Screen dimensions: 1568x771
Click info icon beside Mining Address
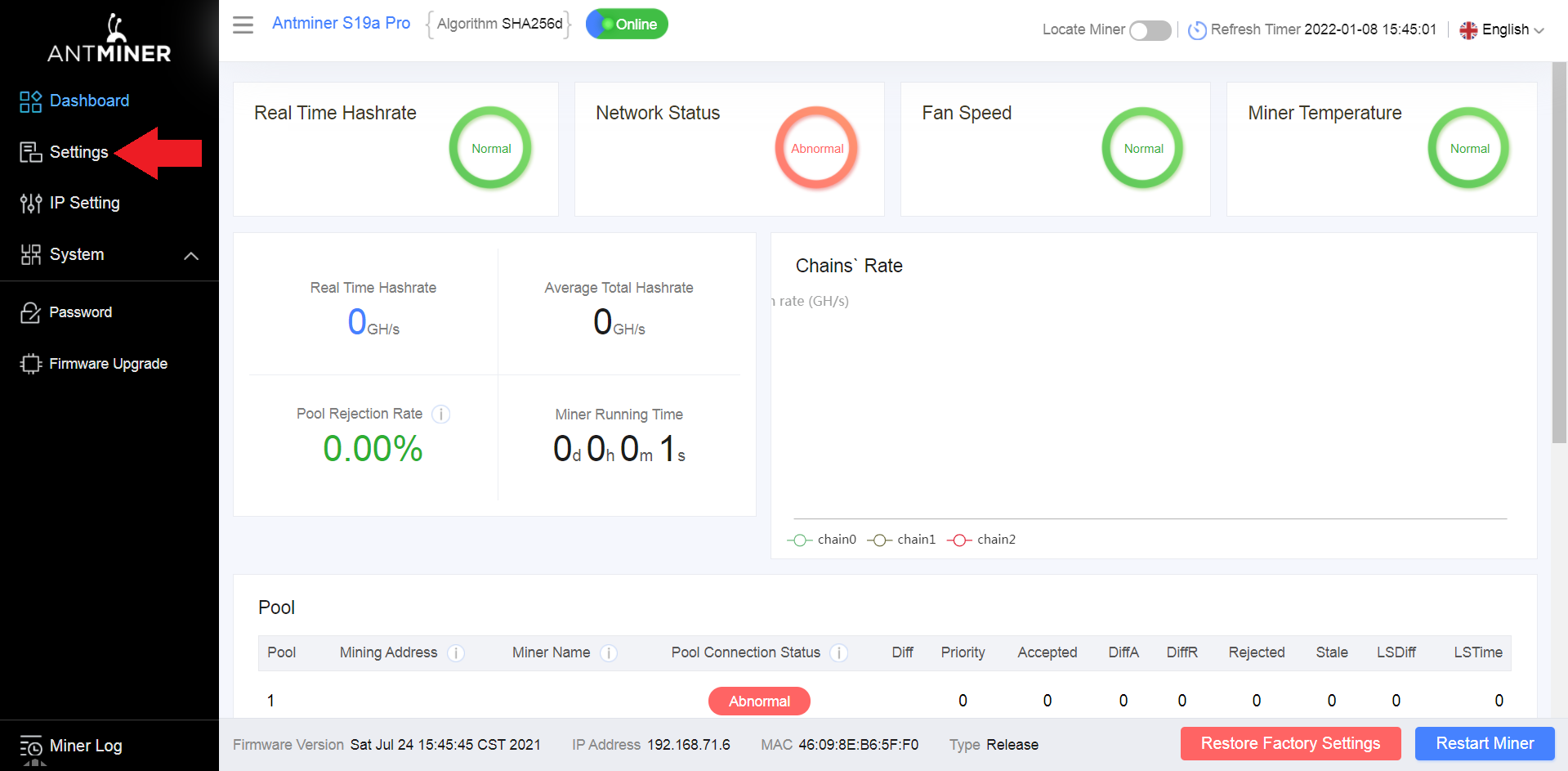pyautogui.click(x=456, y=653)
